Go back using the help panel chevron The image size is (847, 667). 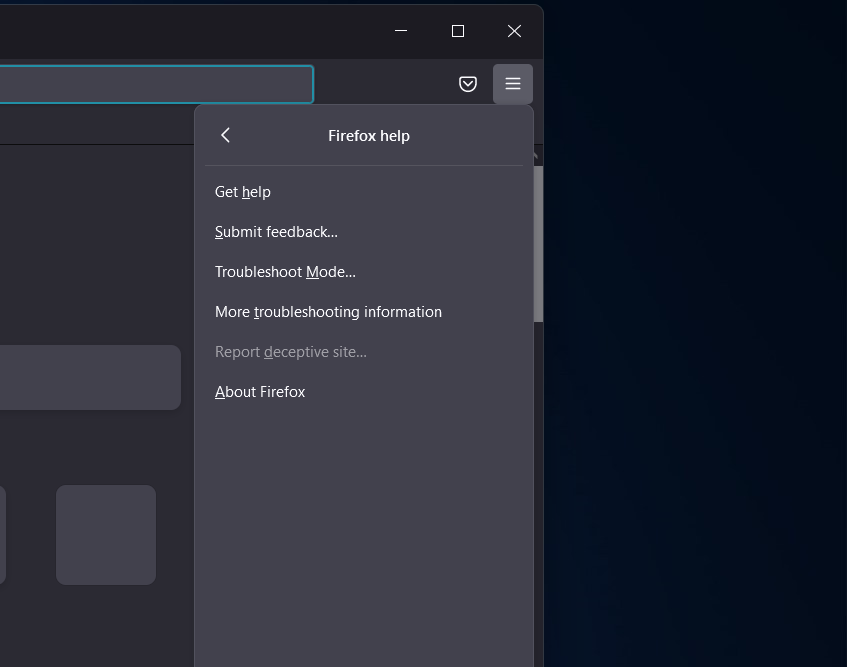(x=226, y=135)
